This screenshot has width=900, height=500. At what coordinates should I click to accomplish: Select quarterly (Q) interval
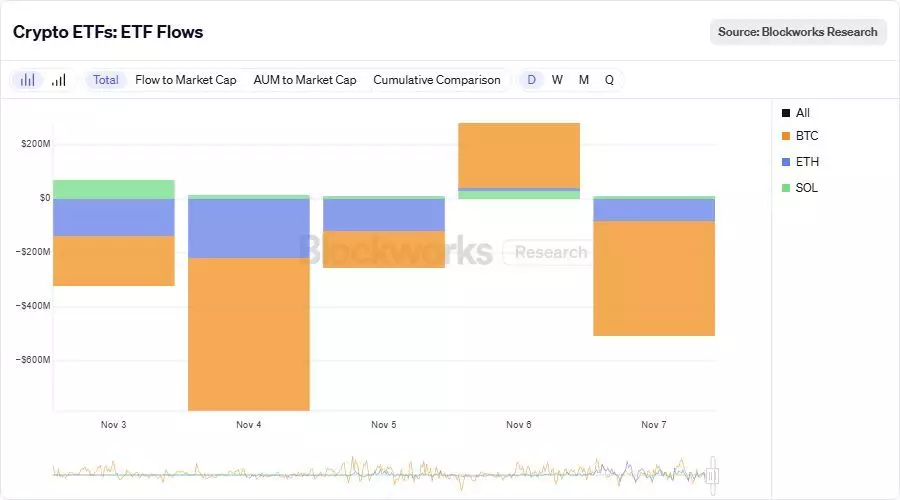(x=609, y=80)
